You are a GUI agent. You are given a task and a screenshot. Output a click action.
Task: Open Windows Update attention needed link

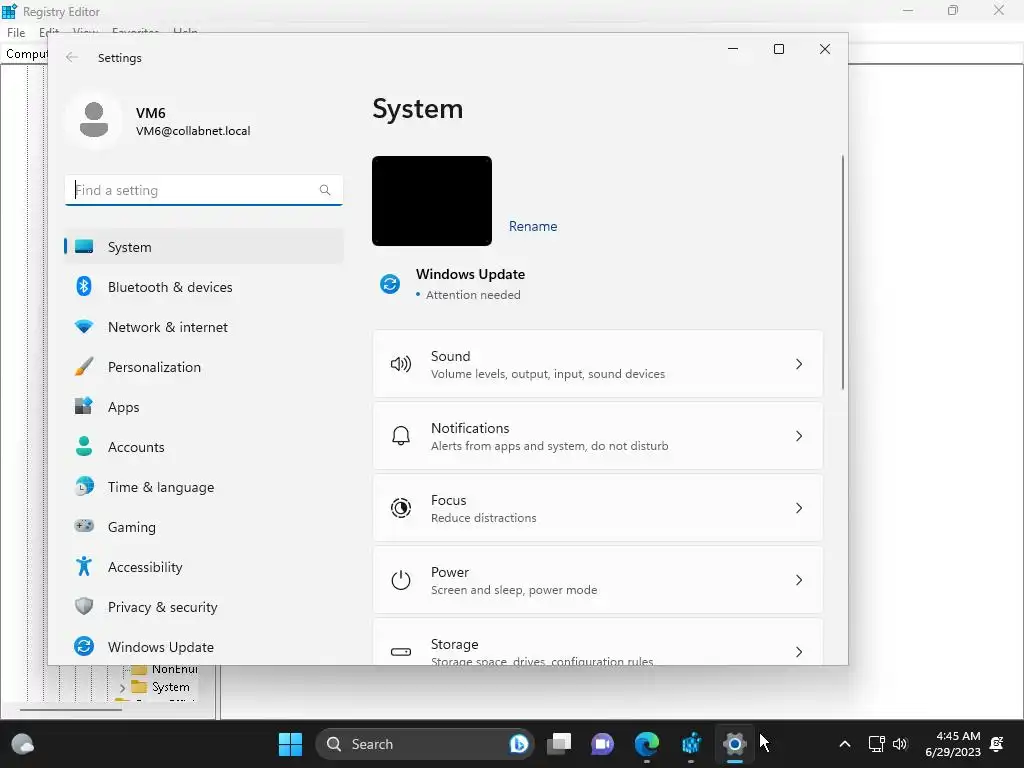coord(470,284)
